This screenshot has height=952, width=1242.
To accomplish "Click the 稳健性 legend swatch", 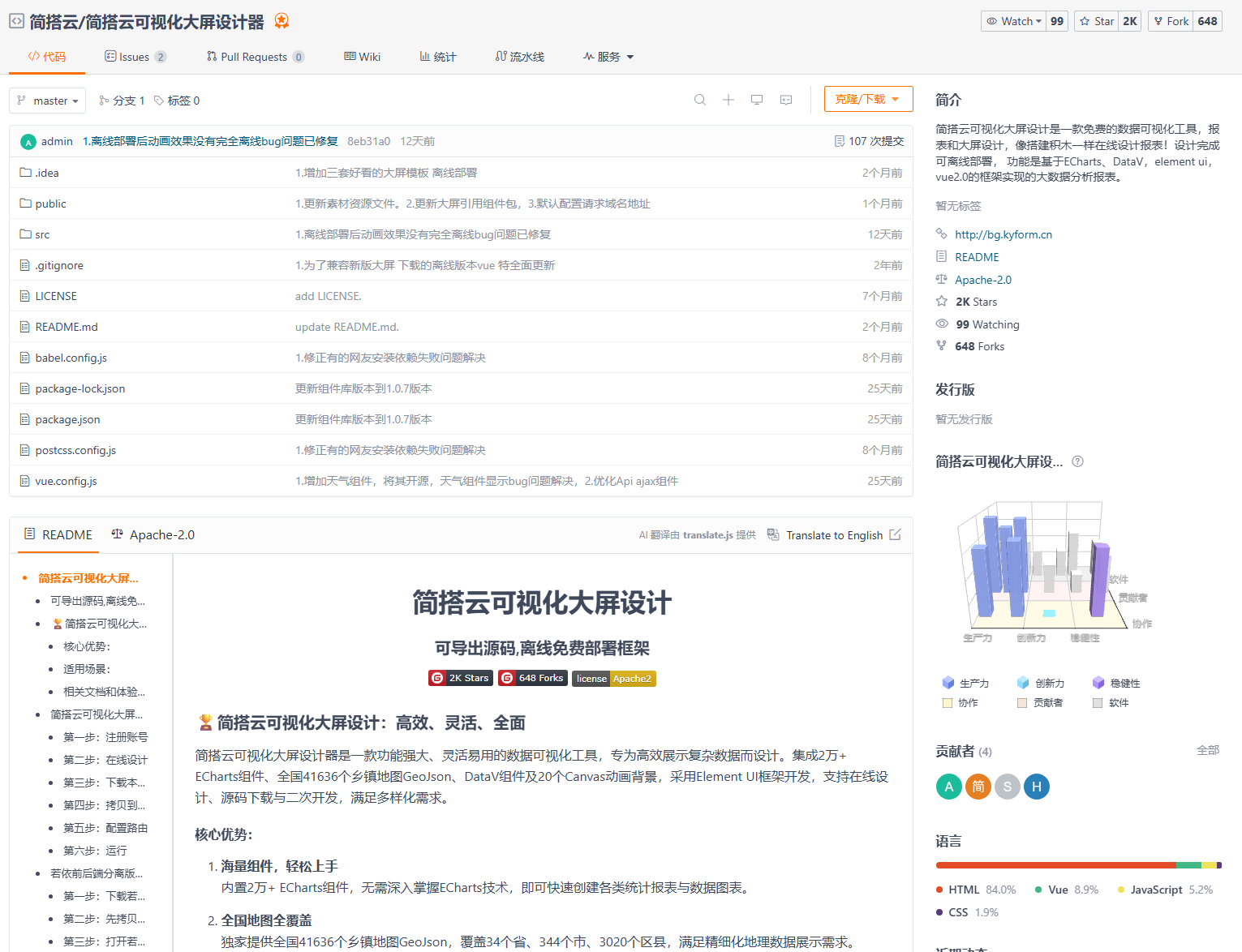I will tap(1098, 683).
